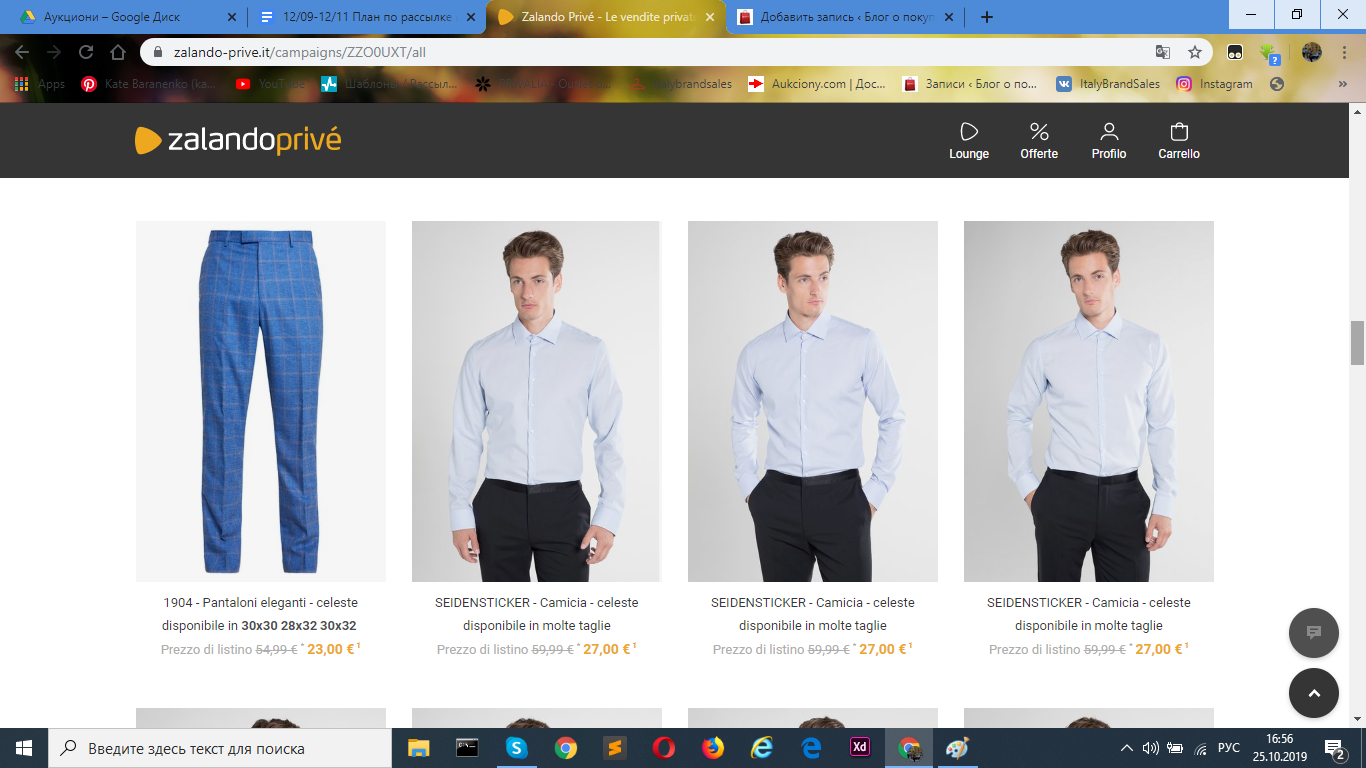The height and width of the screenshot is (768, 1366).
Task: Open the Записи ‹ Блог bookmark
Action: coord(970,84)
